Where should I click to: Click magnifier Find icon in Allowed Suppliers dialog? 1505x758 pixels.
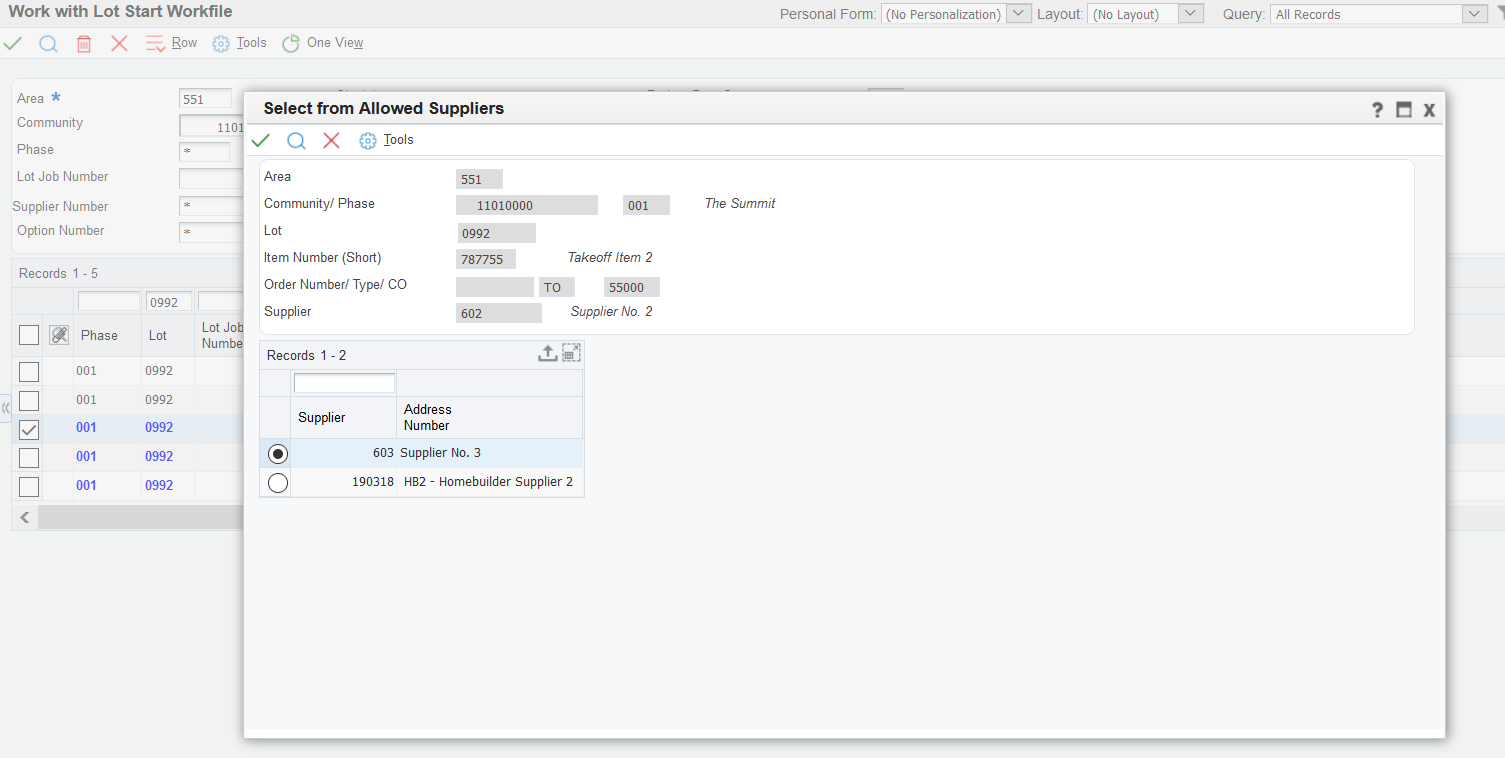point(296,140)
